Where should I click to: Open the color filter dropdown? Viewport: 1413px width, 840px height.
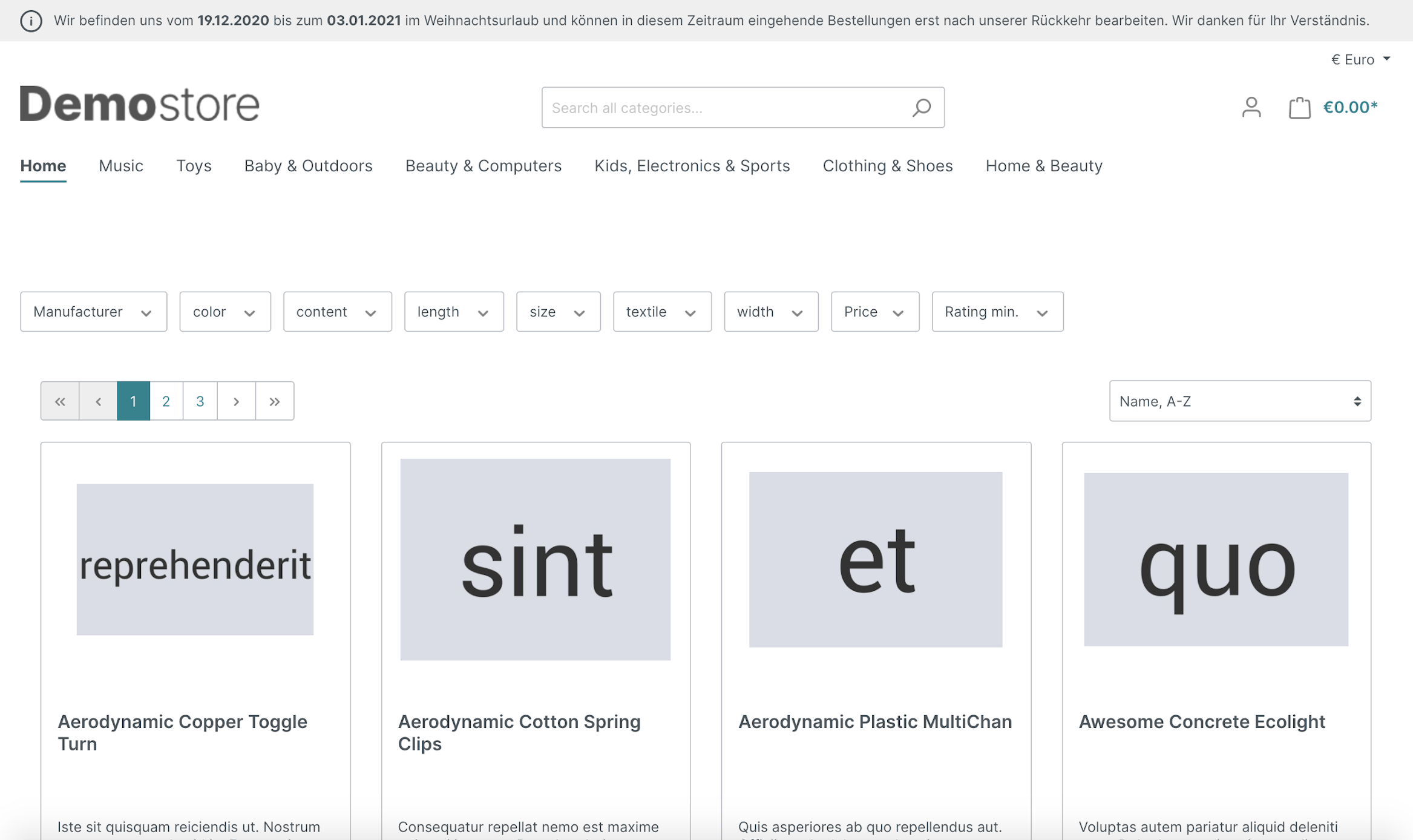point(225,312)
